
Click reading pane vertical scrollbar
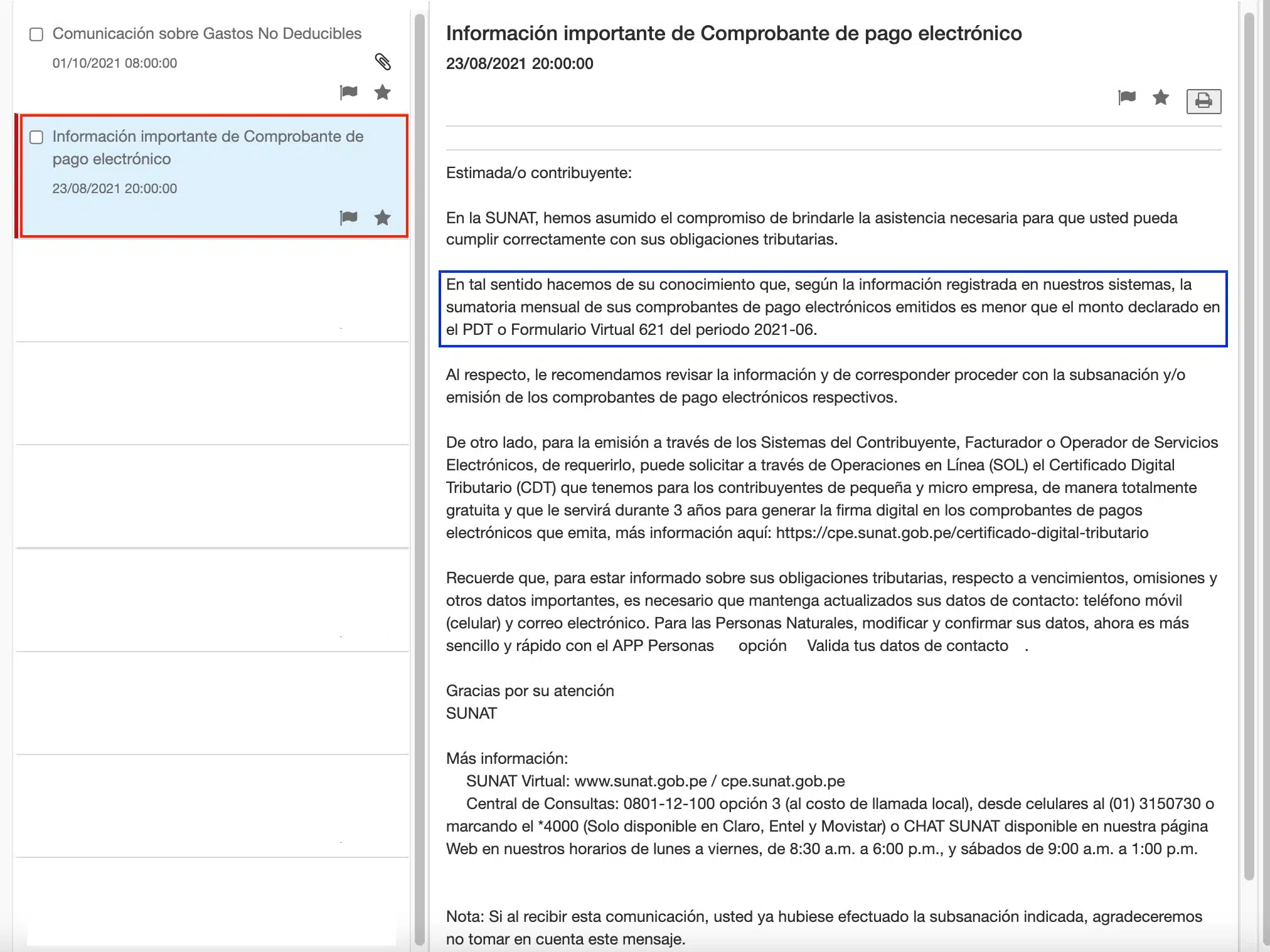[x=1249, y=445]
